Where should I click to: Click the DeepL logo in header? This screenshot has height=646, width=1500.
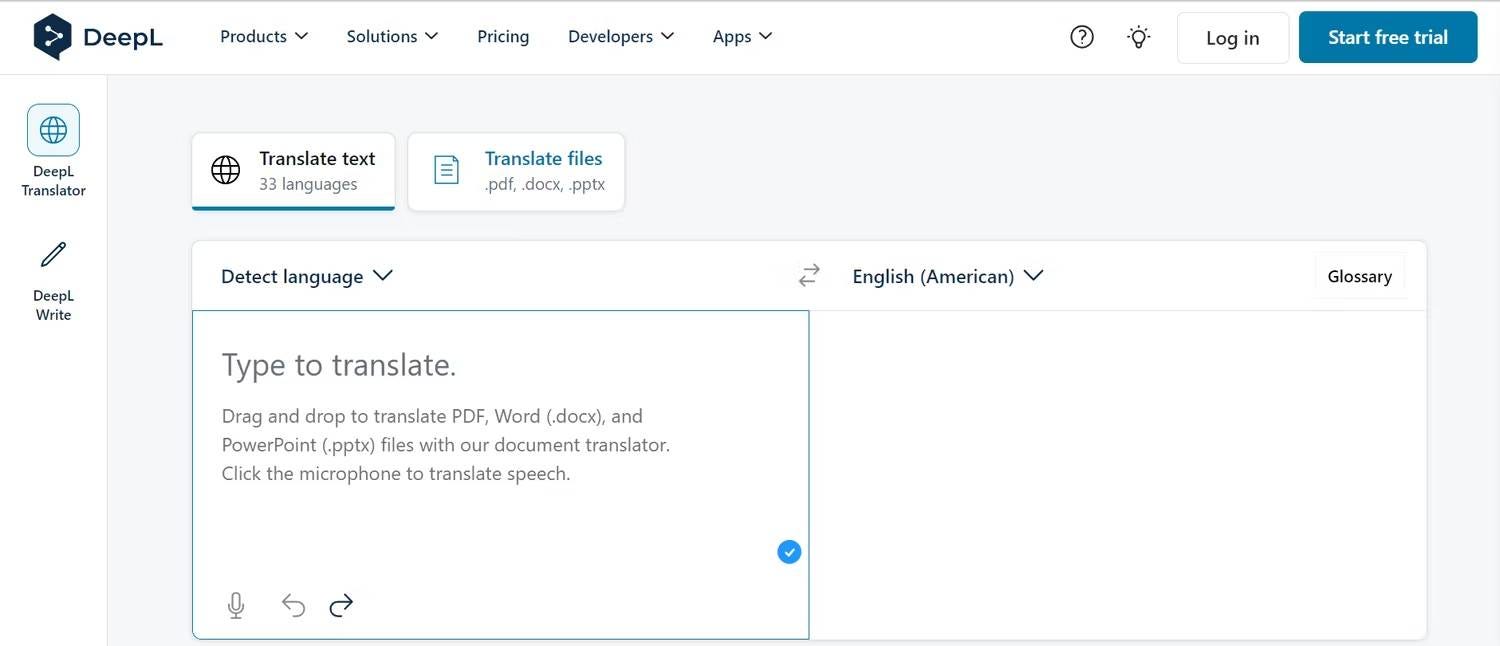point(97,37)
